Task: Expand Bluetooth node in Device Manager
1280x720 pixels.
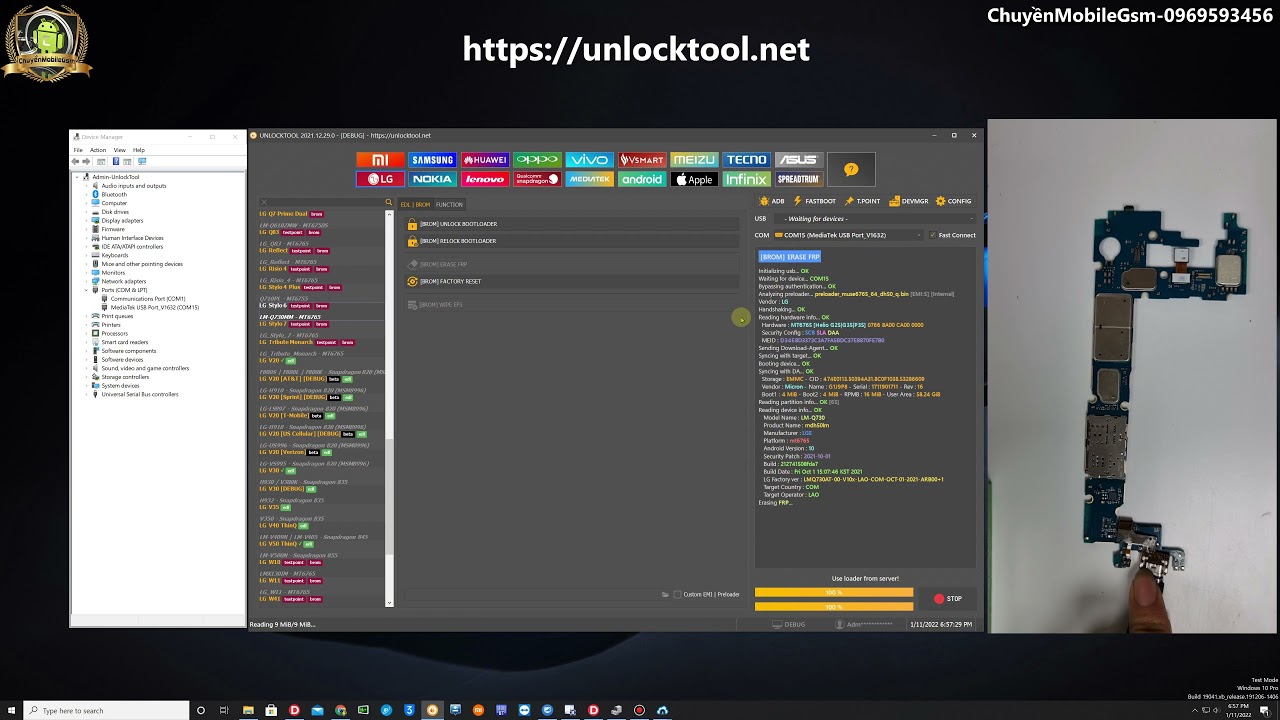Action: [87, 195]
